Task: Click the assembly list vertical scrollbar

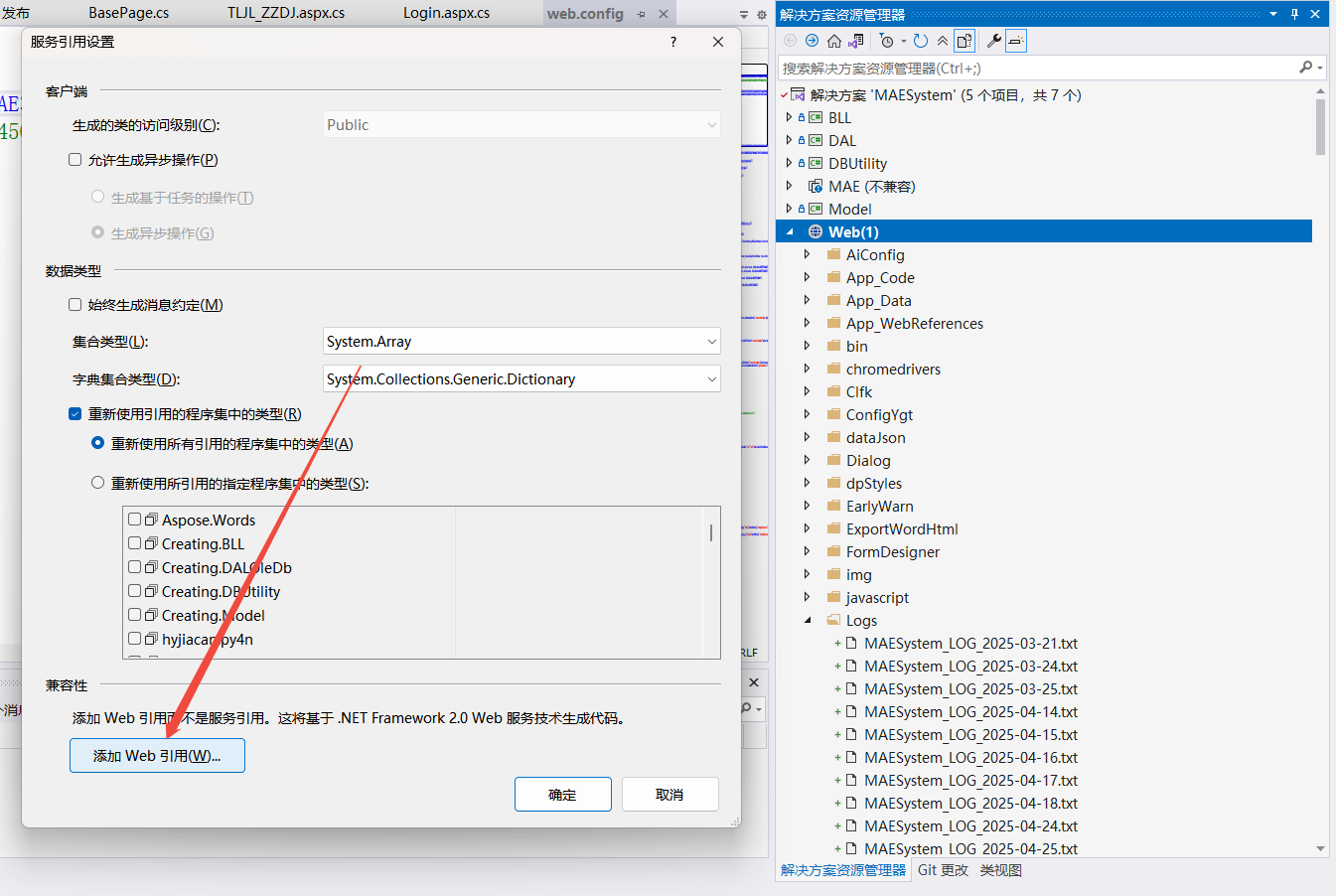Action: (711, 532)
